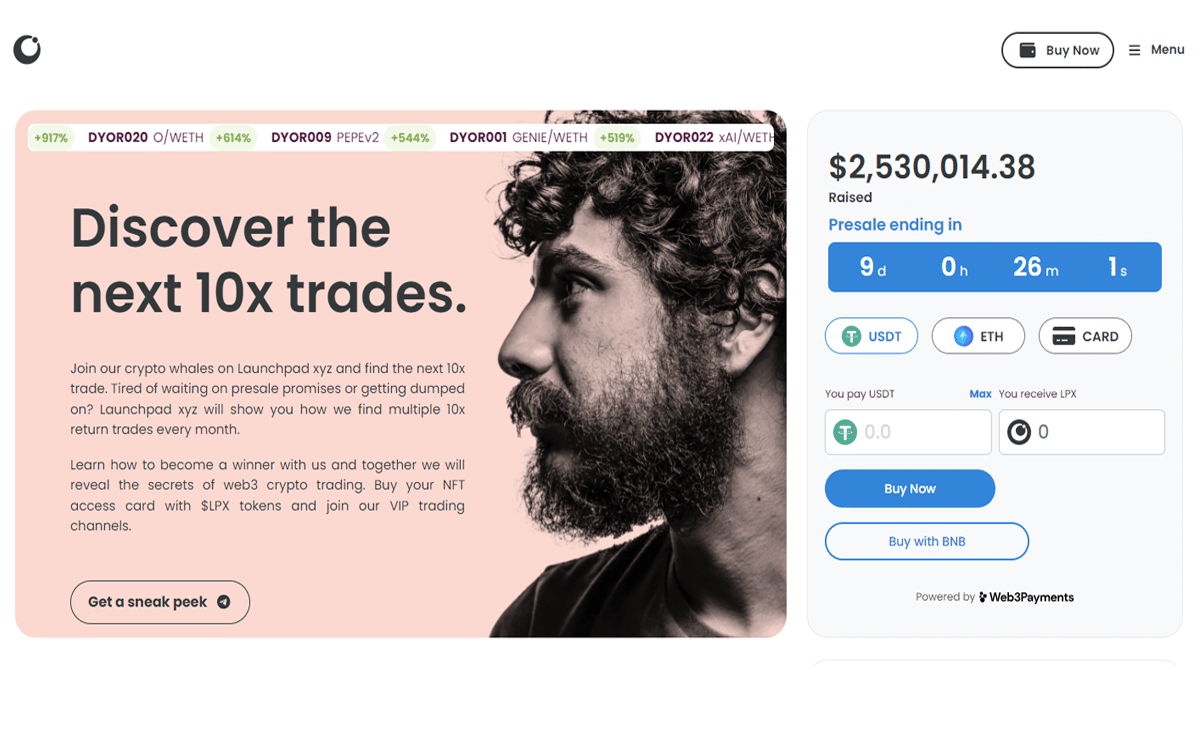Image resolution: width=1200 pixels, height=750 pixels.
Task: Click the blue Buy Now button
Action: 910,489
